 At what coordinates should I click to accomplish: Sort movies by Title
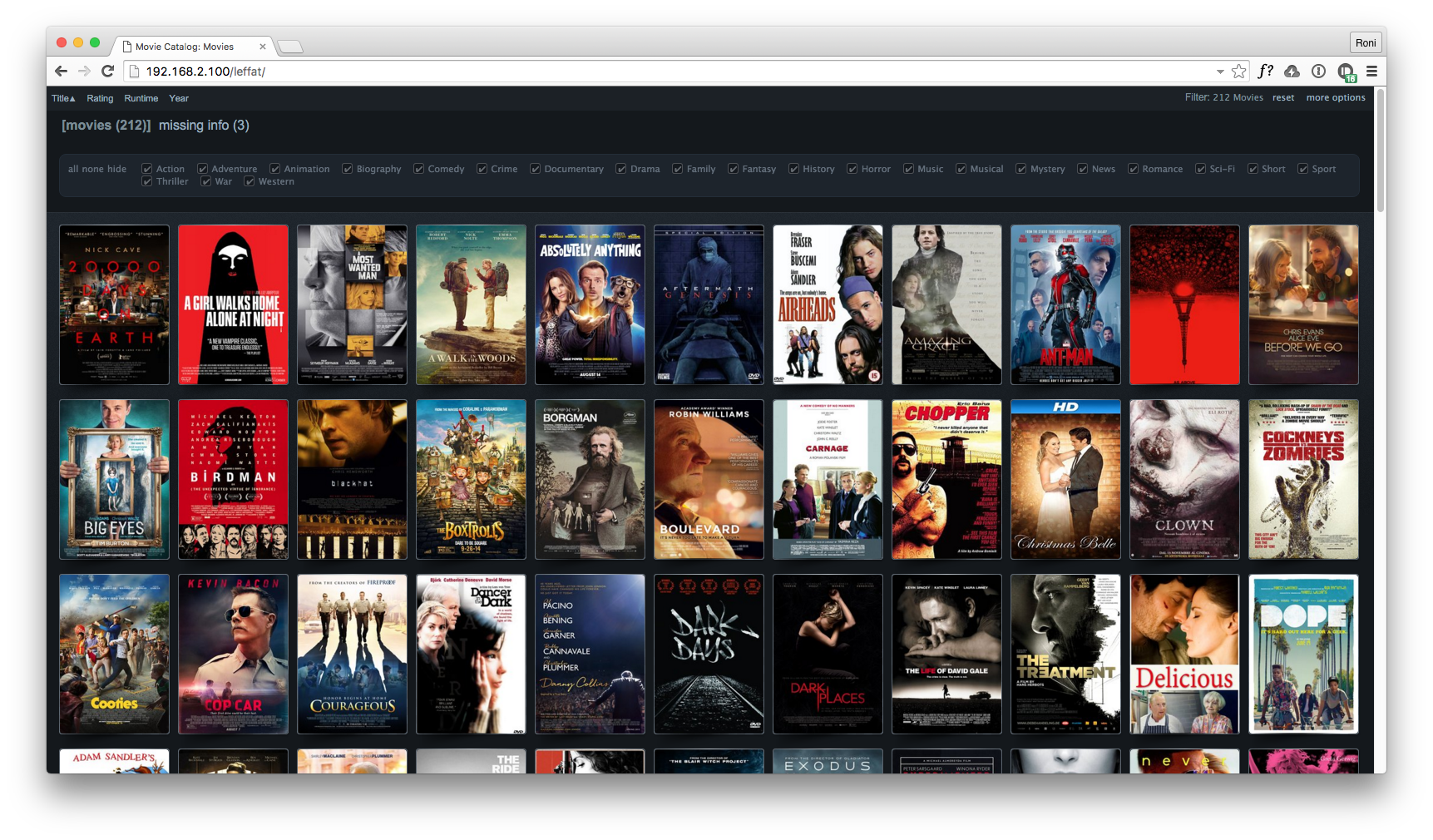63,98
